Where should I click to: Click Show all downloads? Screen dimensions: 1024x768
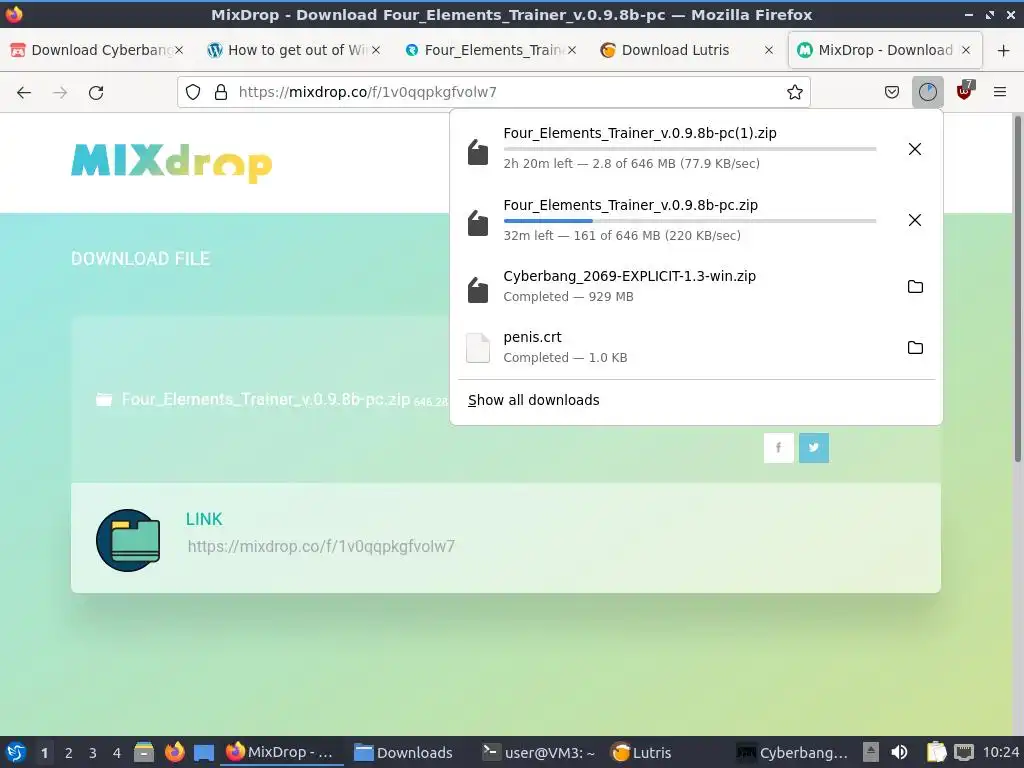534,400
